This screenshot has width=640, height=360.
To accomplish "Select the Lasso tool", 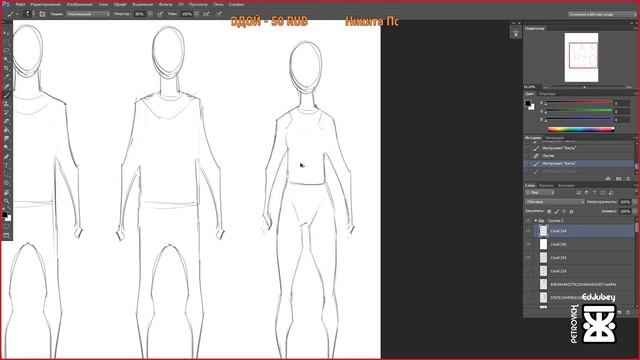I will tap(7, 51).
